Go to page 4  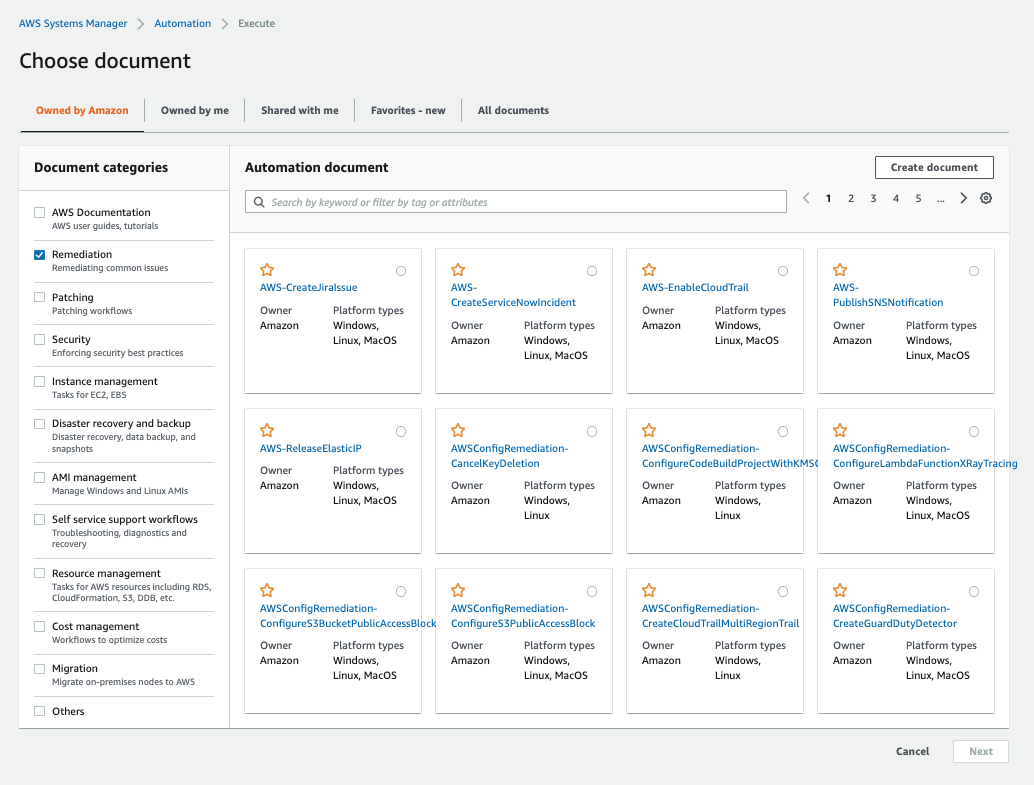[x=896, y=198]
